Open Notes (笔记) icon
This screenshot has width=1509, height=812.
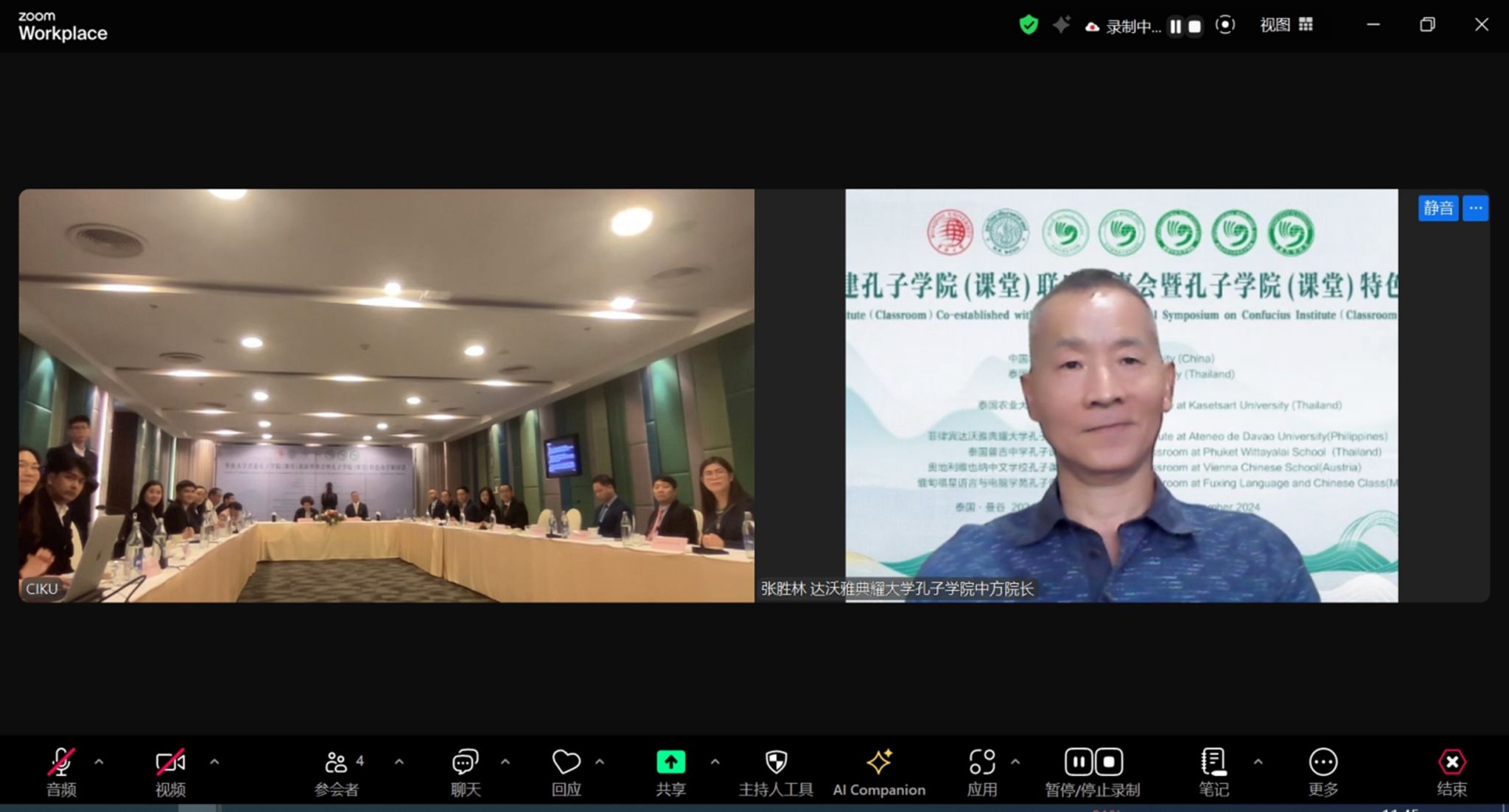pos(1213,763)
